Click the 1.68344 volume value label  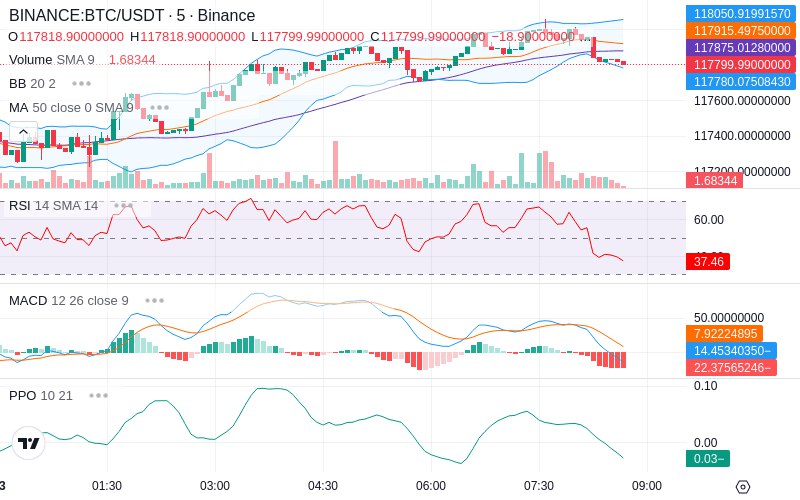point(715,181)
